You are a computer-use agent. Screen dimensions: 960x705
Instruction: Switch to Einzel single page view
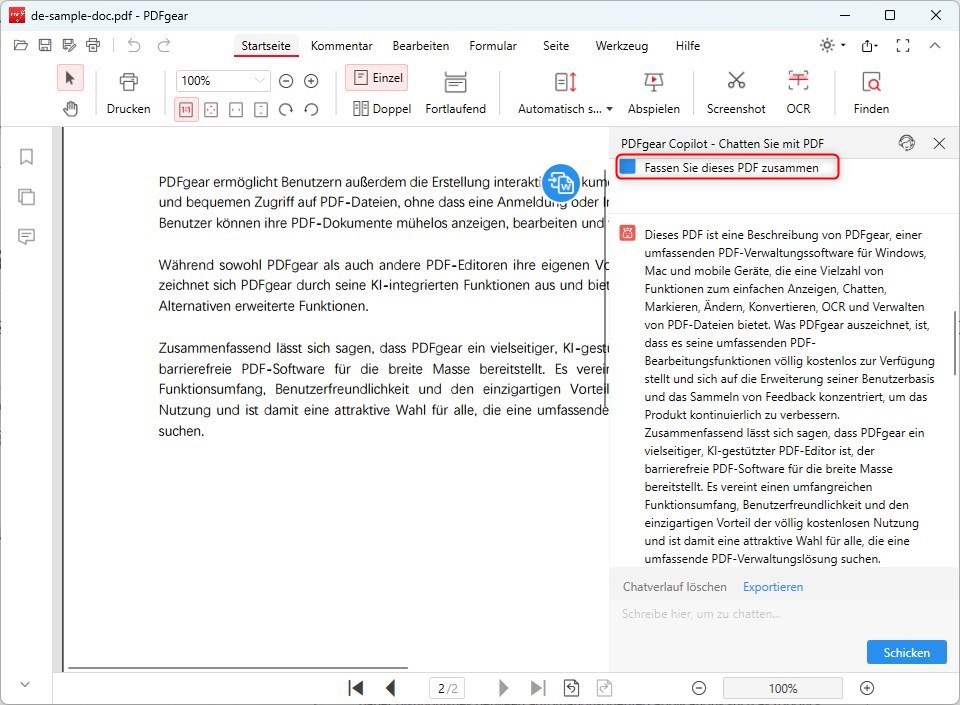(x=377, y=78)
